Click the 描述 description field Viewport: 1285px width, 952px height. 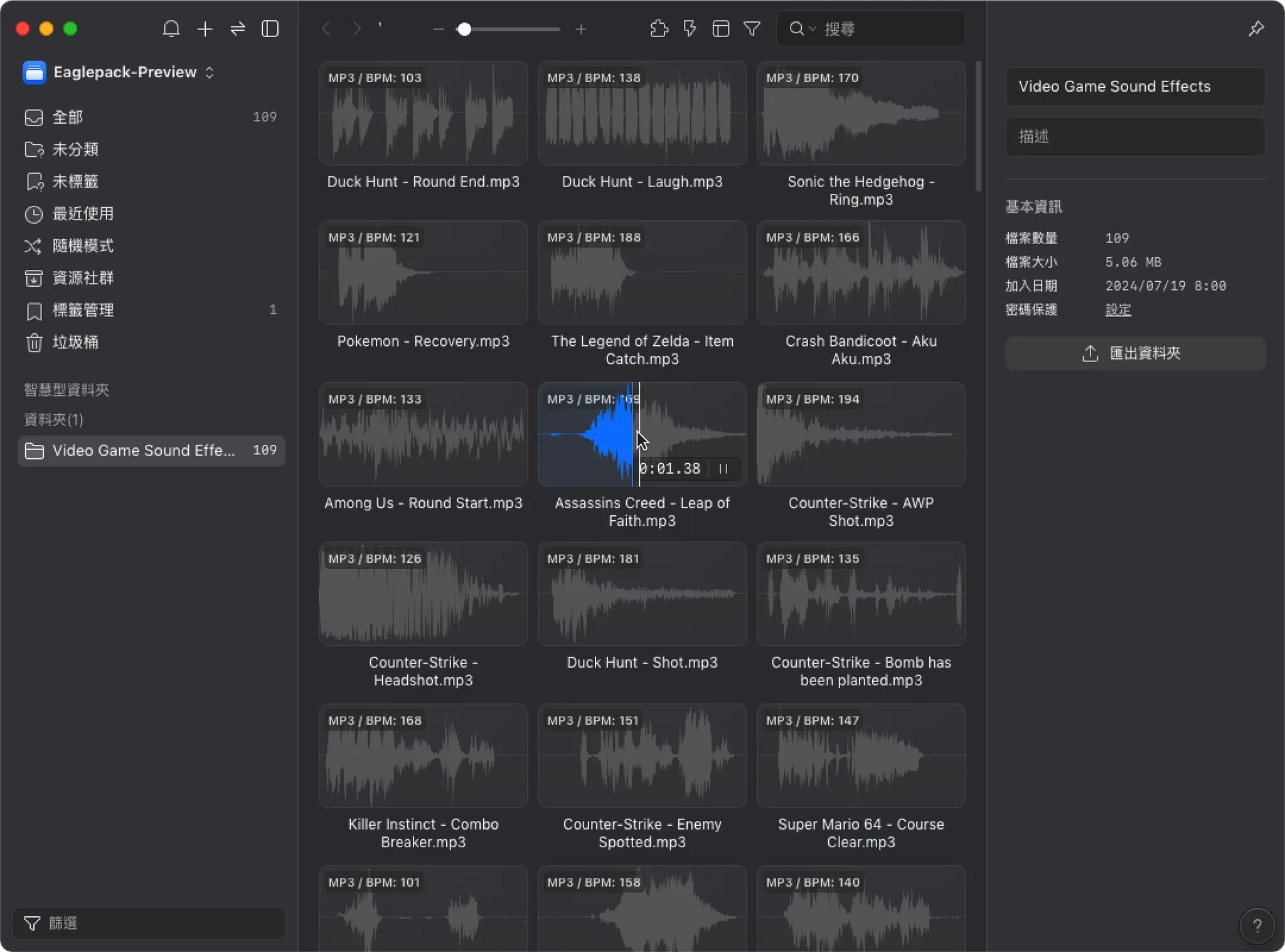[x=1135, y=136]
